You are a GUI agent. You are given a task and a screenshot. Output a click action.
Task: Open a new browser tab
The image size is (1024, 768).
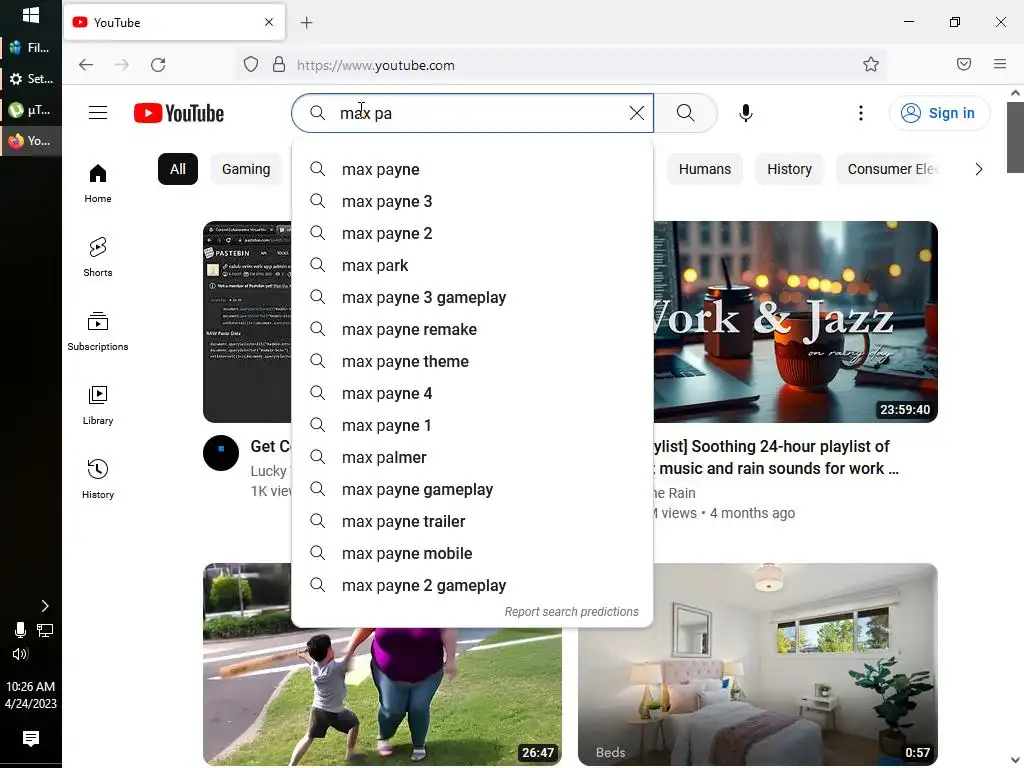click(306, 23)
